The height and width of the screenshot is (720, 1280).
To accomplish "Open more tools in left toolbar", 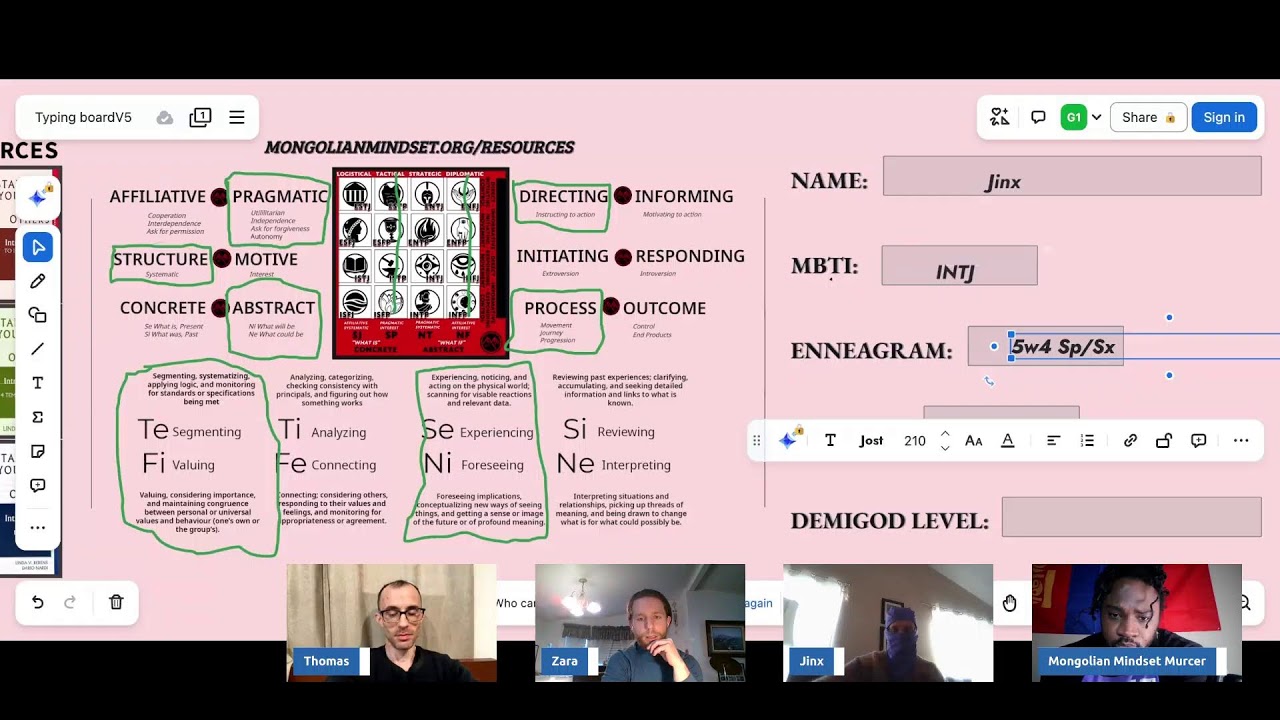I will click(x=38, y=527).
